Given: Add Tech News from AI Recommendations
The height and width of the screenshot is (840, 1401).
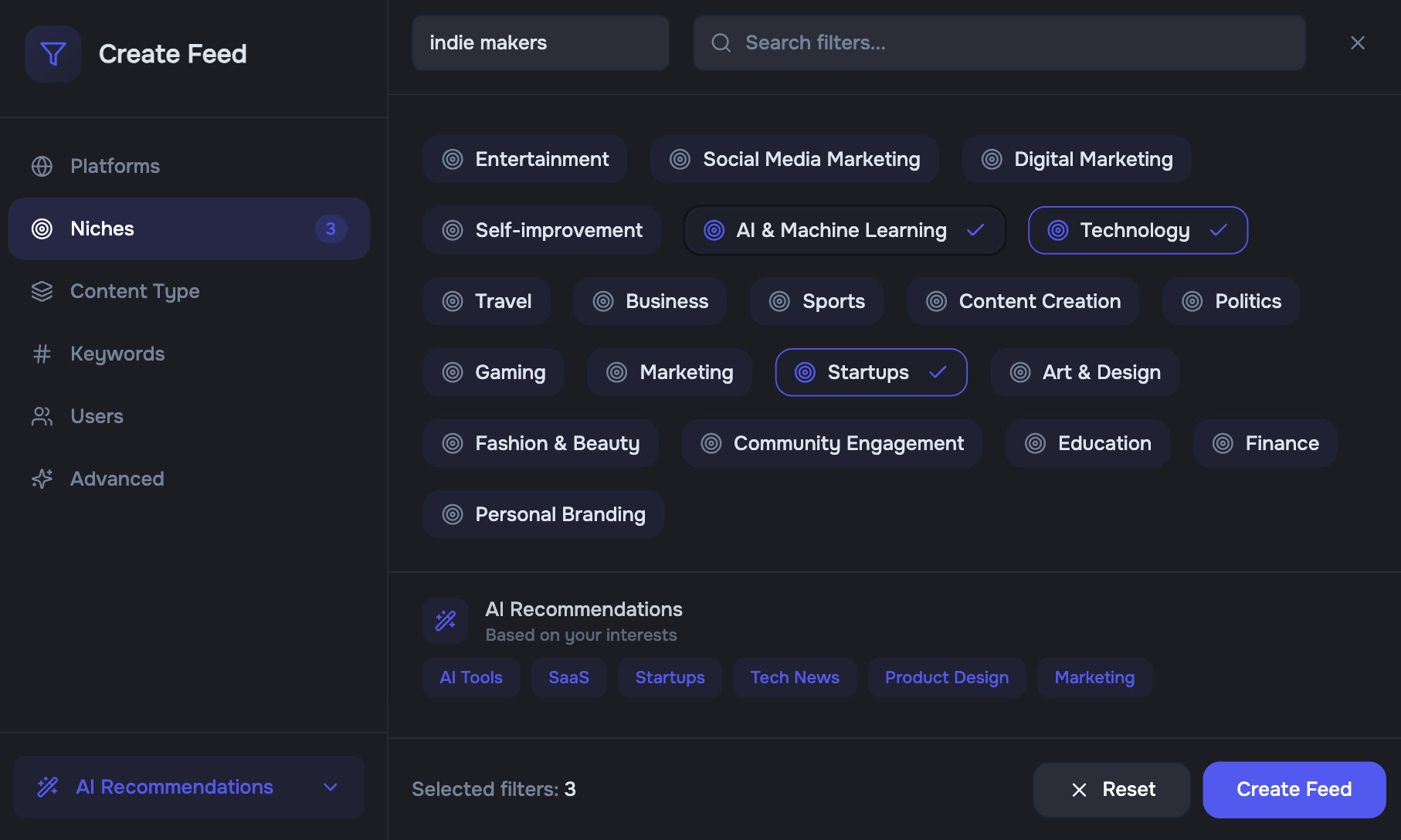Looking at the screenshot, I should click(795, 677).
